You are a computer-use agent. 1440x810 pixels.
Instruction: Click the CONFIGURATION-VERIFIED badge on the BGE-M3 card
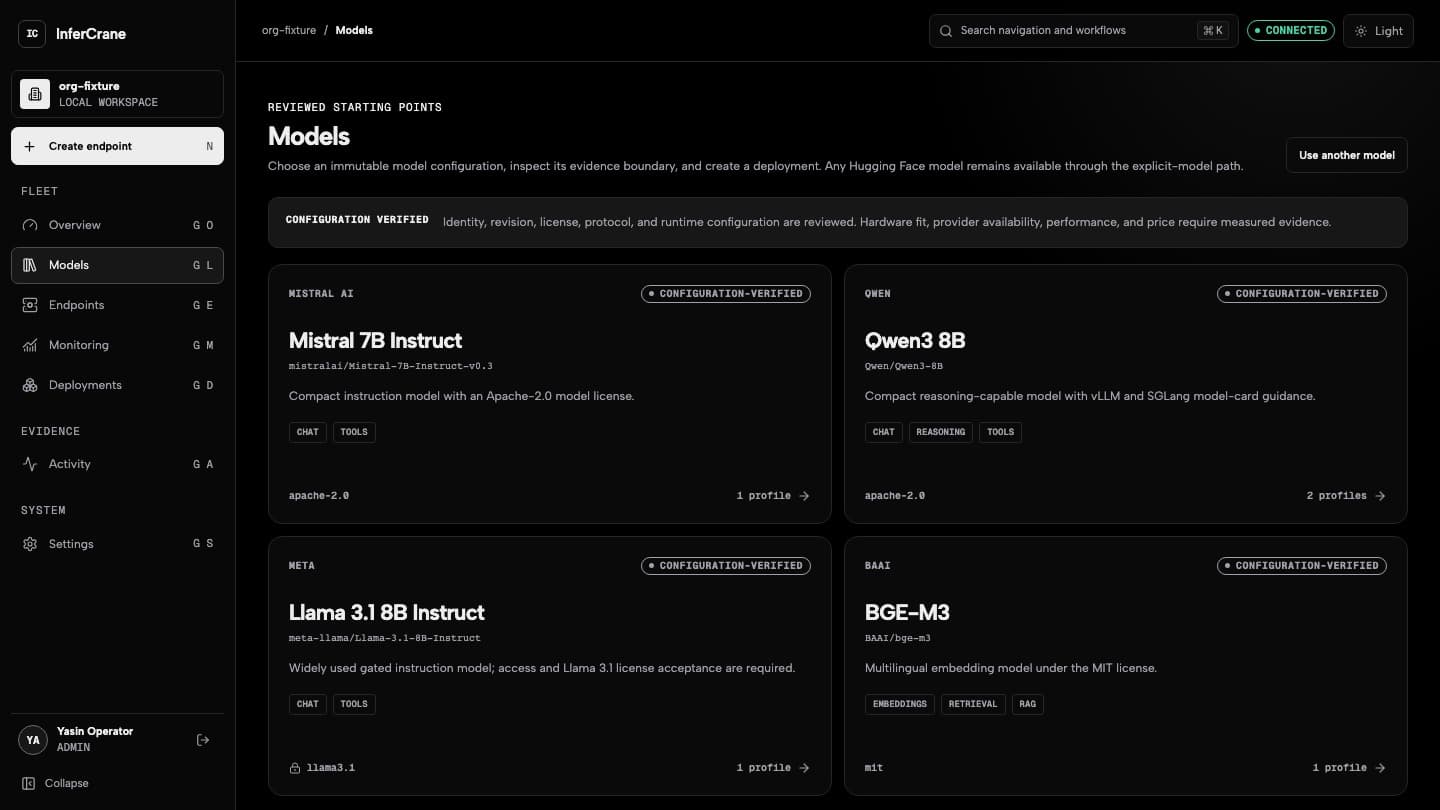click(1302, 566)
